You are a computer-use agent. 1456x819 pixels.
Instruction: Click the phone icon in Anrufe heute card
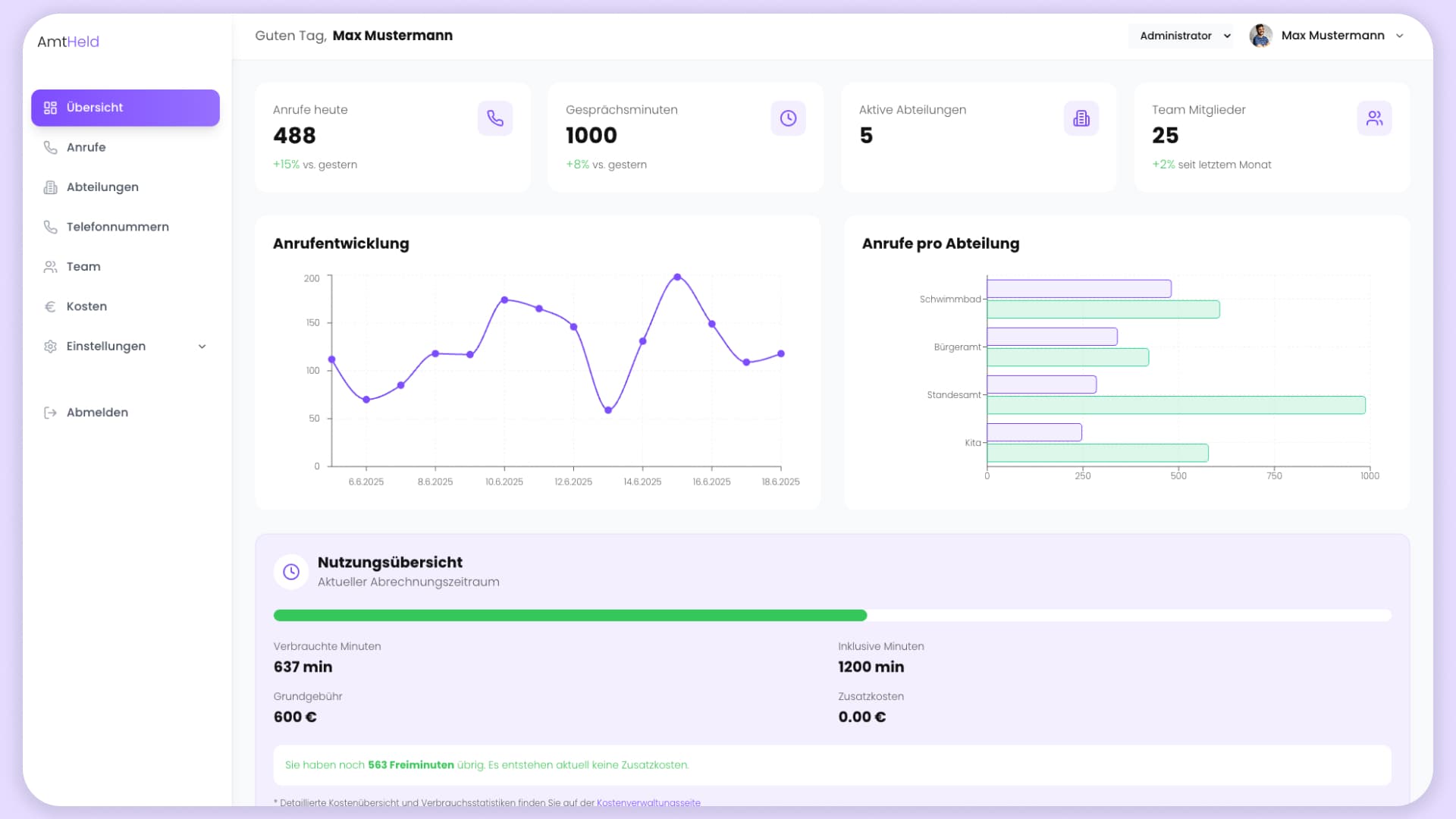tap(495, 118)
